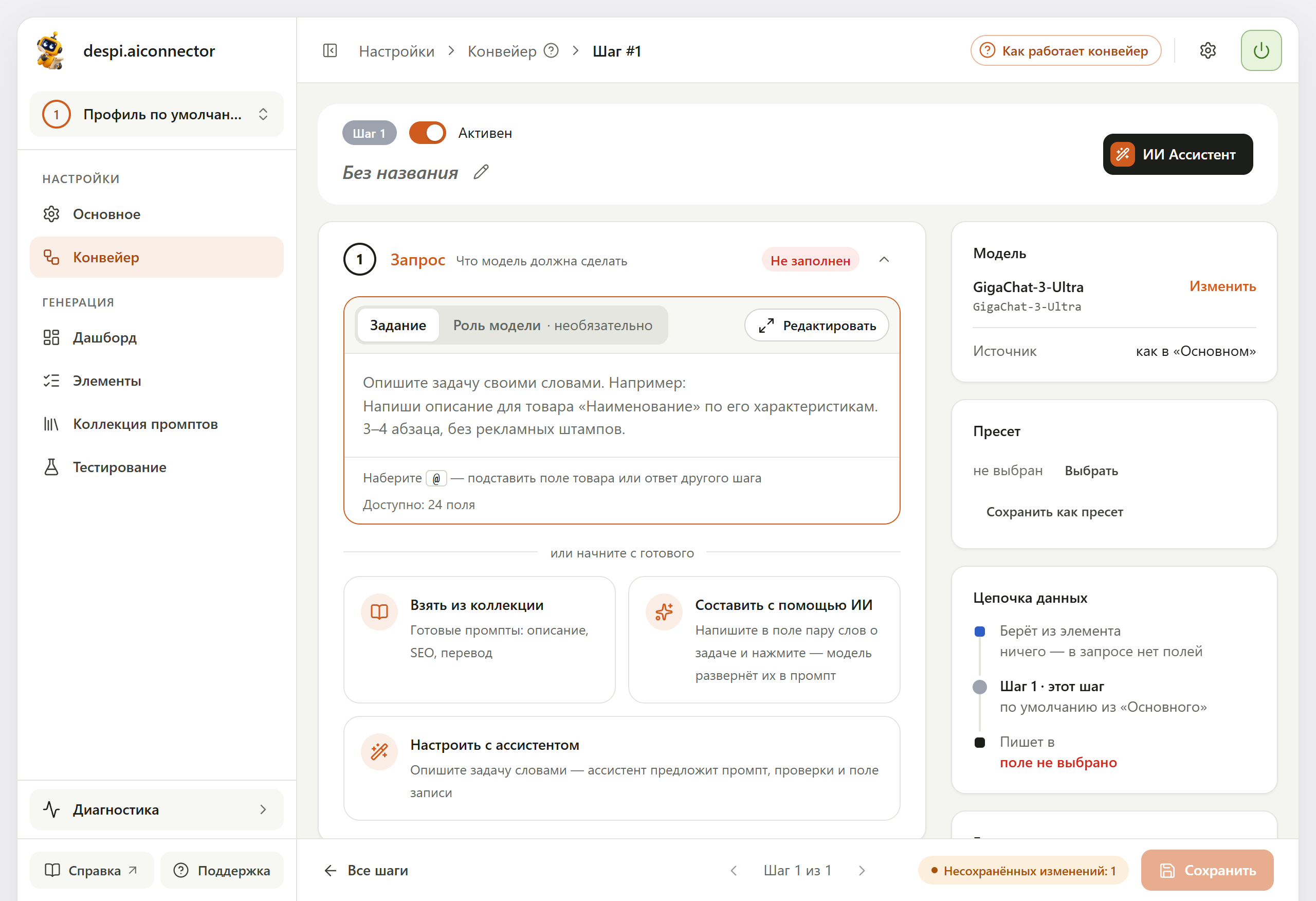
Task: Go back to Все шаги
Action: tap(366, 870)
